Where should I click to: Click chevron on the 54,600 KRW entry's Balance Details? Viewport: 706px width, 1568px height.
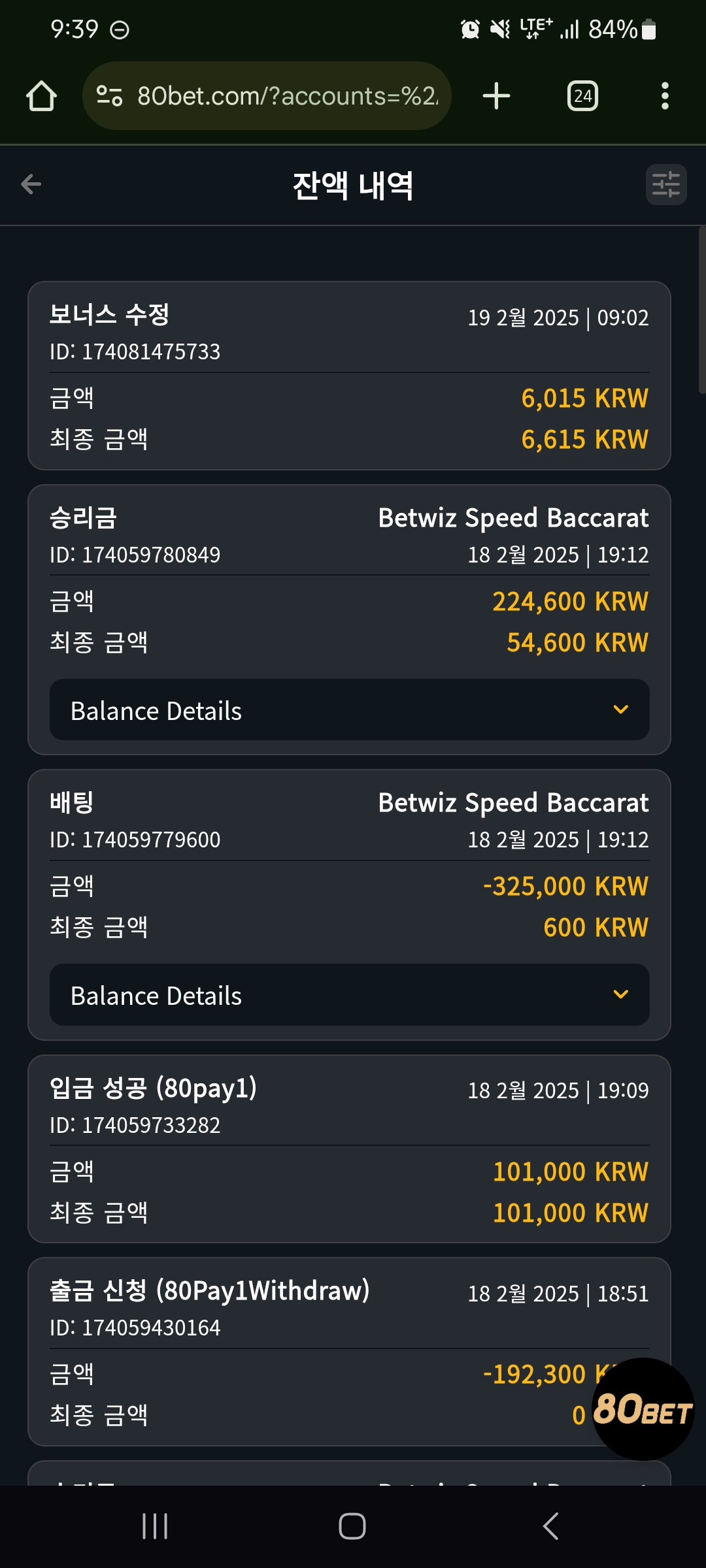point(621,710)
